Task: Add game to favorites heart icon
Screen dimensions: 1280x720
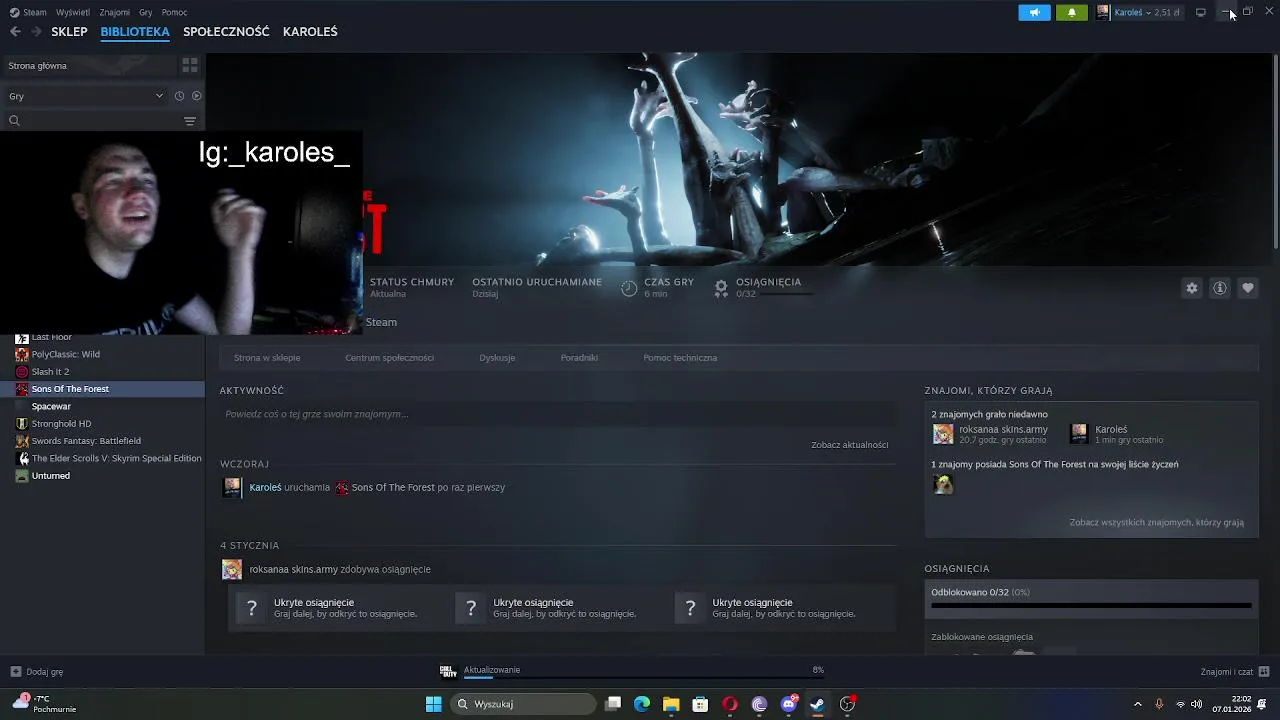Action: (x=1248, y=288)
